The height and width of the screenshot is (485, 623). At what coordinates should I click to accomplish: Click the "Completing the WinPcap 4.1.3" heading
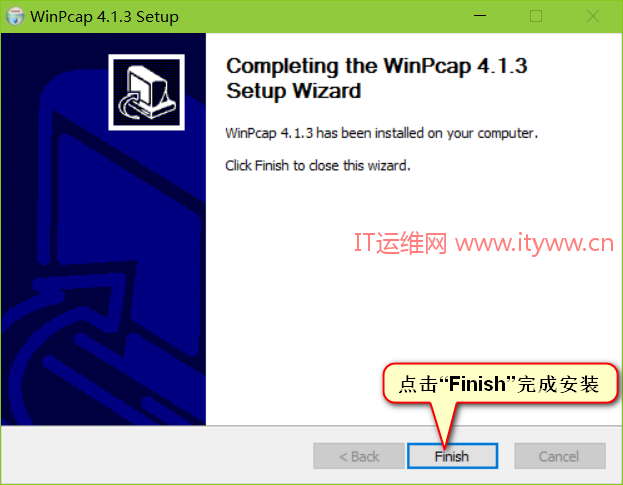[x=377, y=66]
